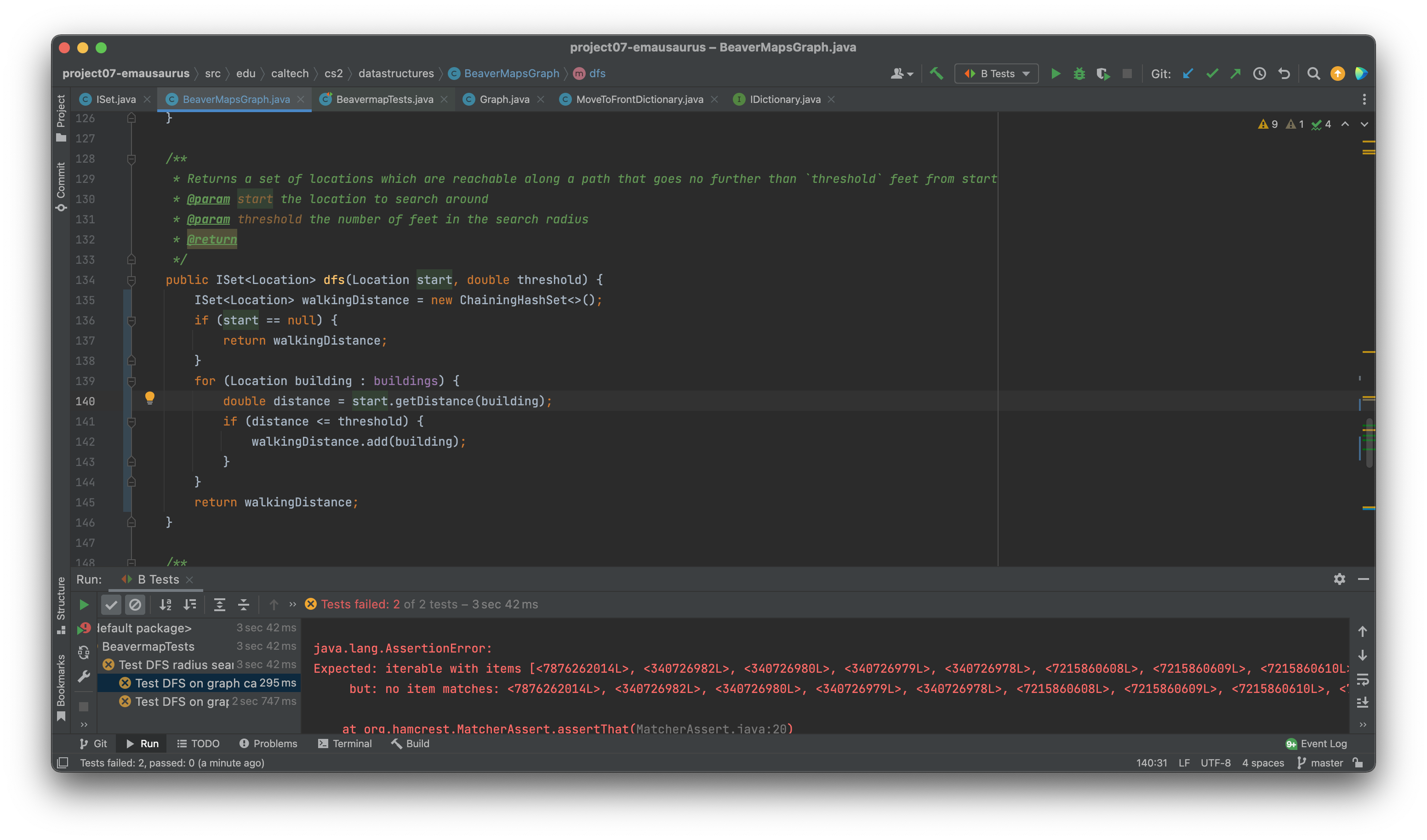Click the Git rollback icon
The width and height of the screenshot is (1427, 840).
[x=1284, y=74]
